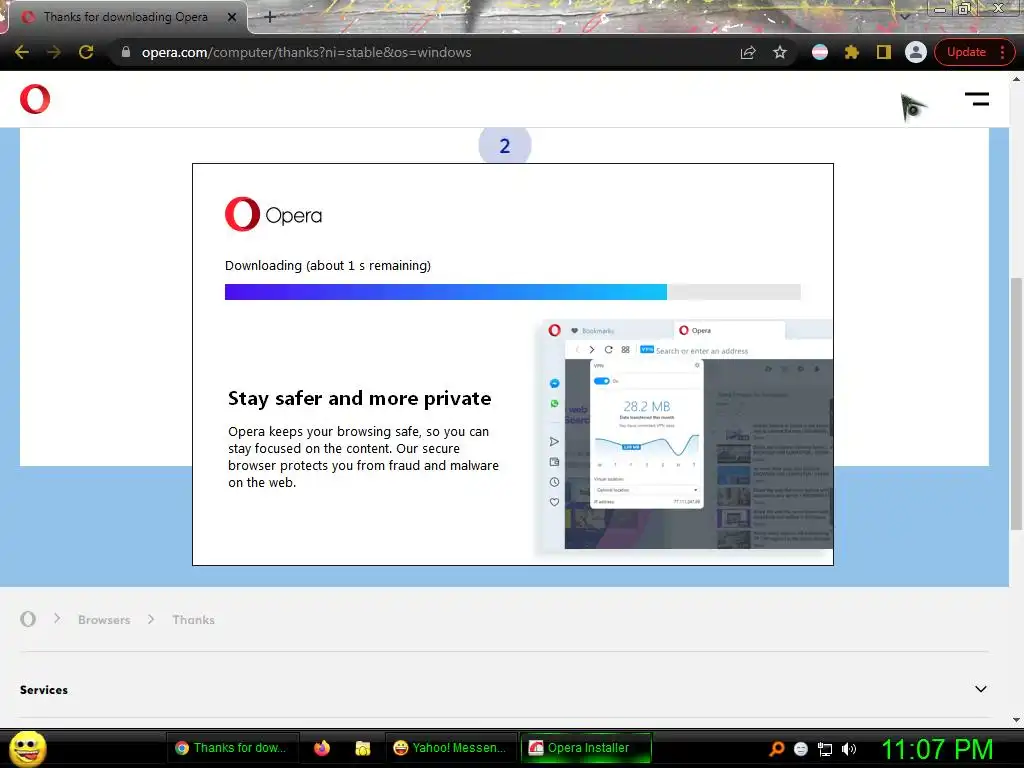Switch to Chrome 'Thanks for dow...' taskbar item
The height and width of the screenshot is (768, 1024).
pos(232,748)
